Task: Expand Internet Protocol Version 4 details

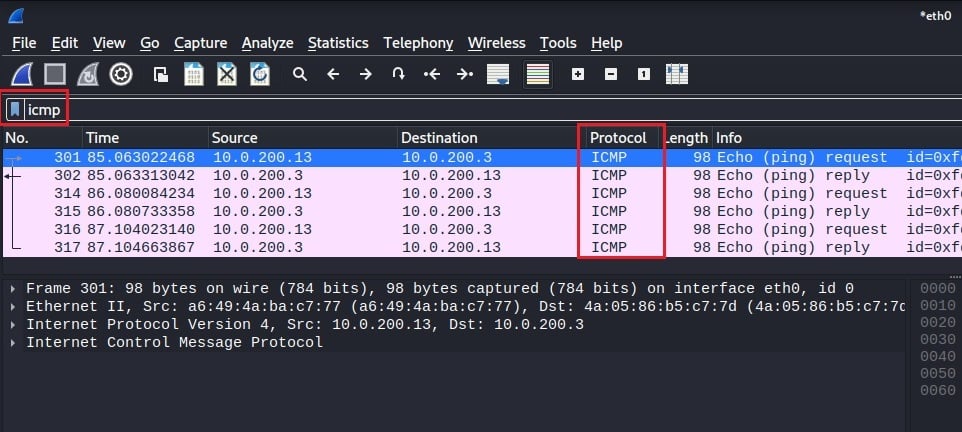Action: [13, 325]
